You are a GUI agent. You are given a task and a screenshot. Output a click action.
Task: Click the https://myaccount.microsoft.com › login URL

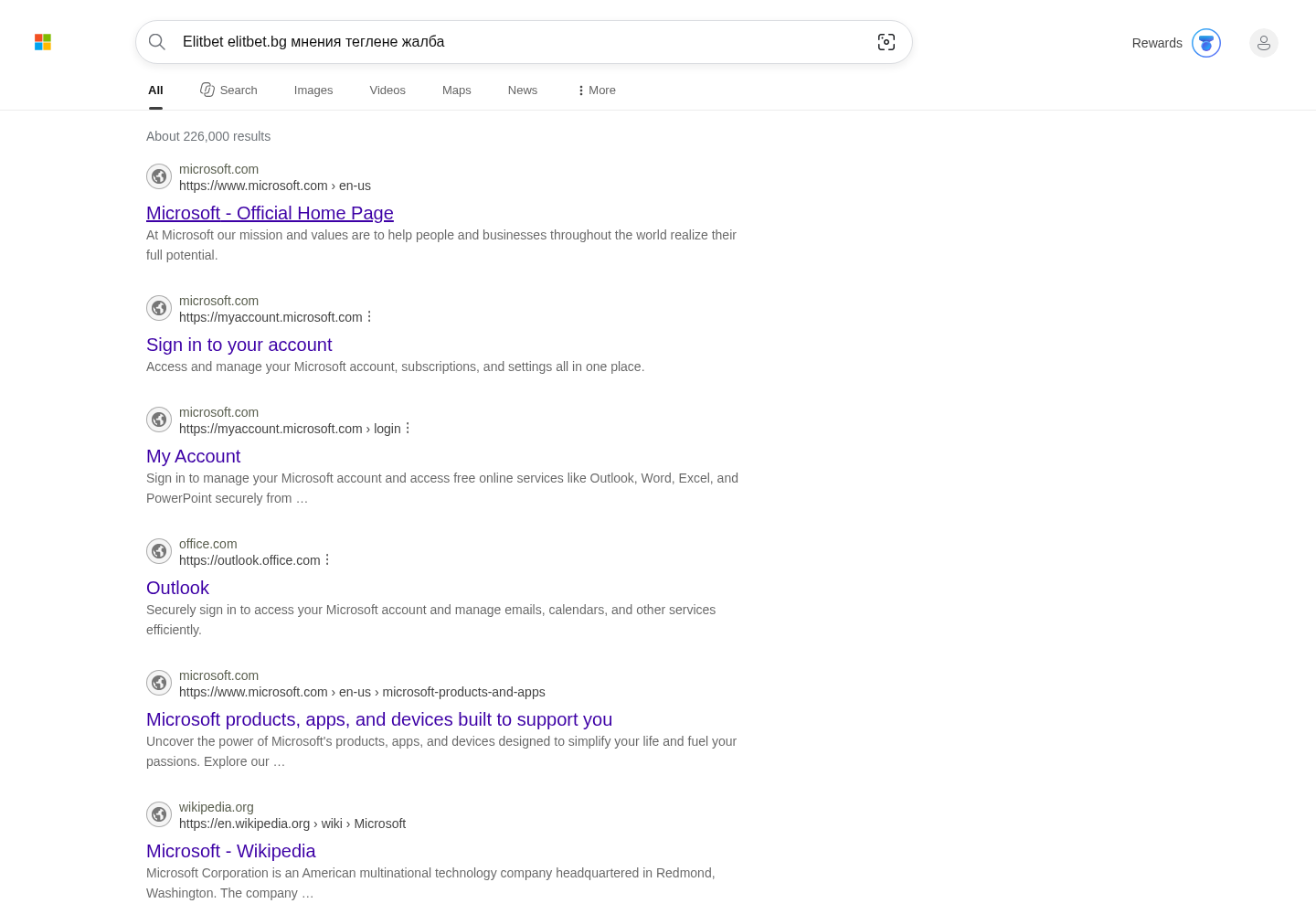(290, 429)
